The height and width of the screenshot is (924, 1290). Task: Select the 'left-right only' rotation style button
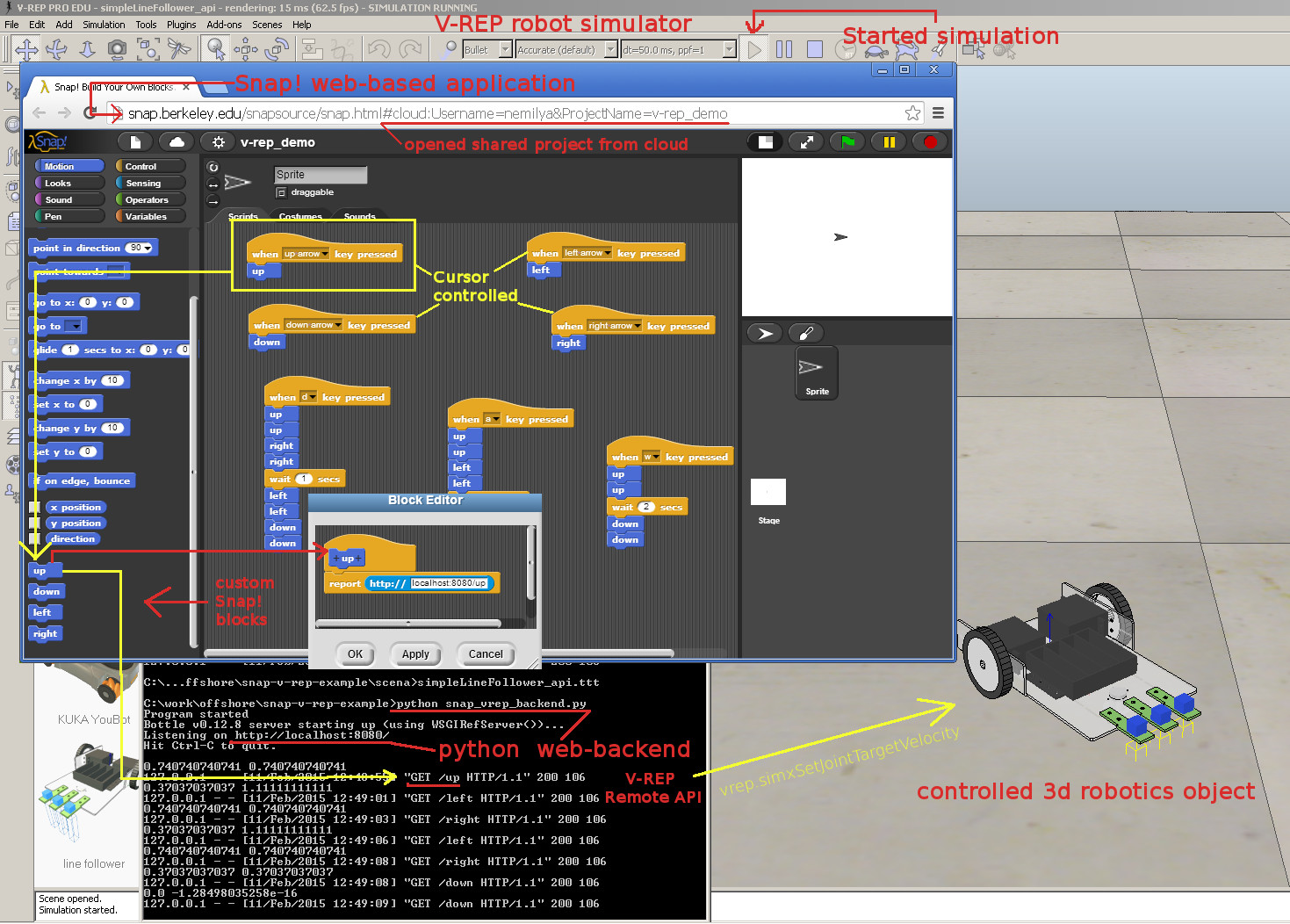[x=213, y=184]
